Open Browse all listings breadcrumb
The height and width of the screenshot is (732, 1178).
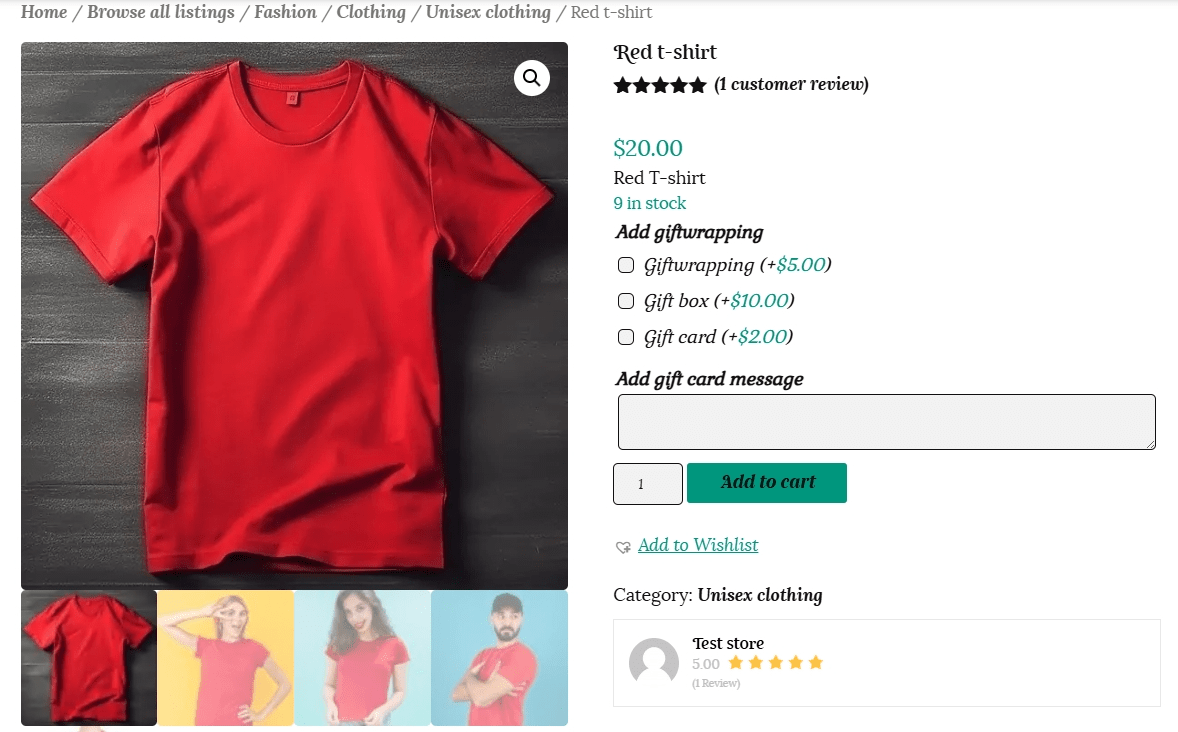tap(161, 12)
